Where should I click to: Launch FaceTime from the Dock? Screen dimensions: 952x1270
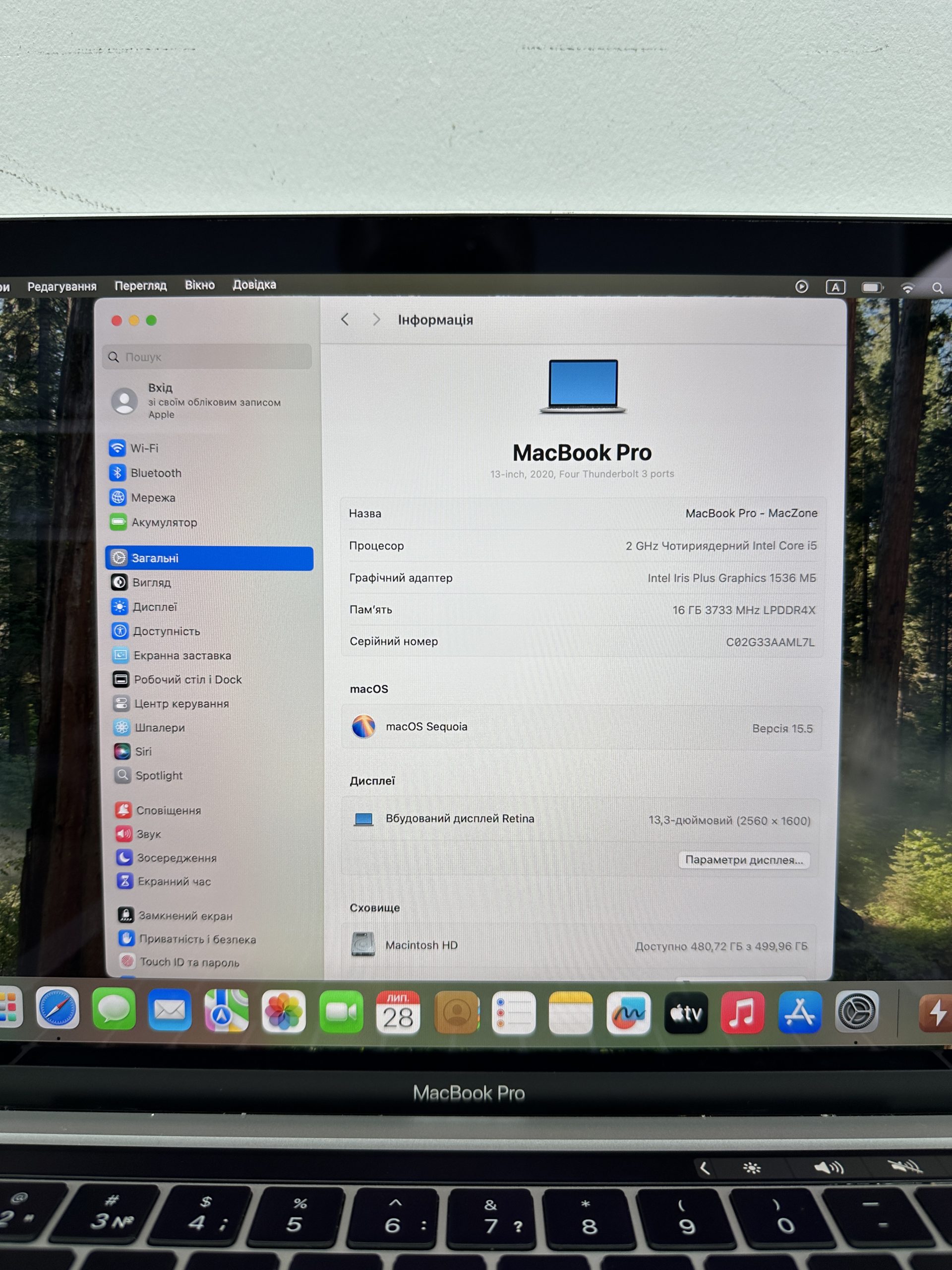341,1012
